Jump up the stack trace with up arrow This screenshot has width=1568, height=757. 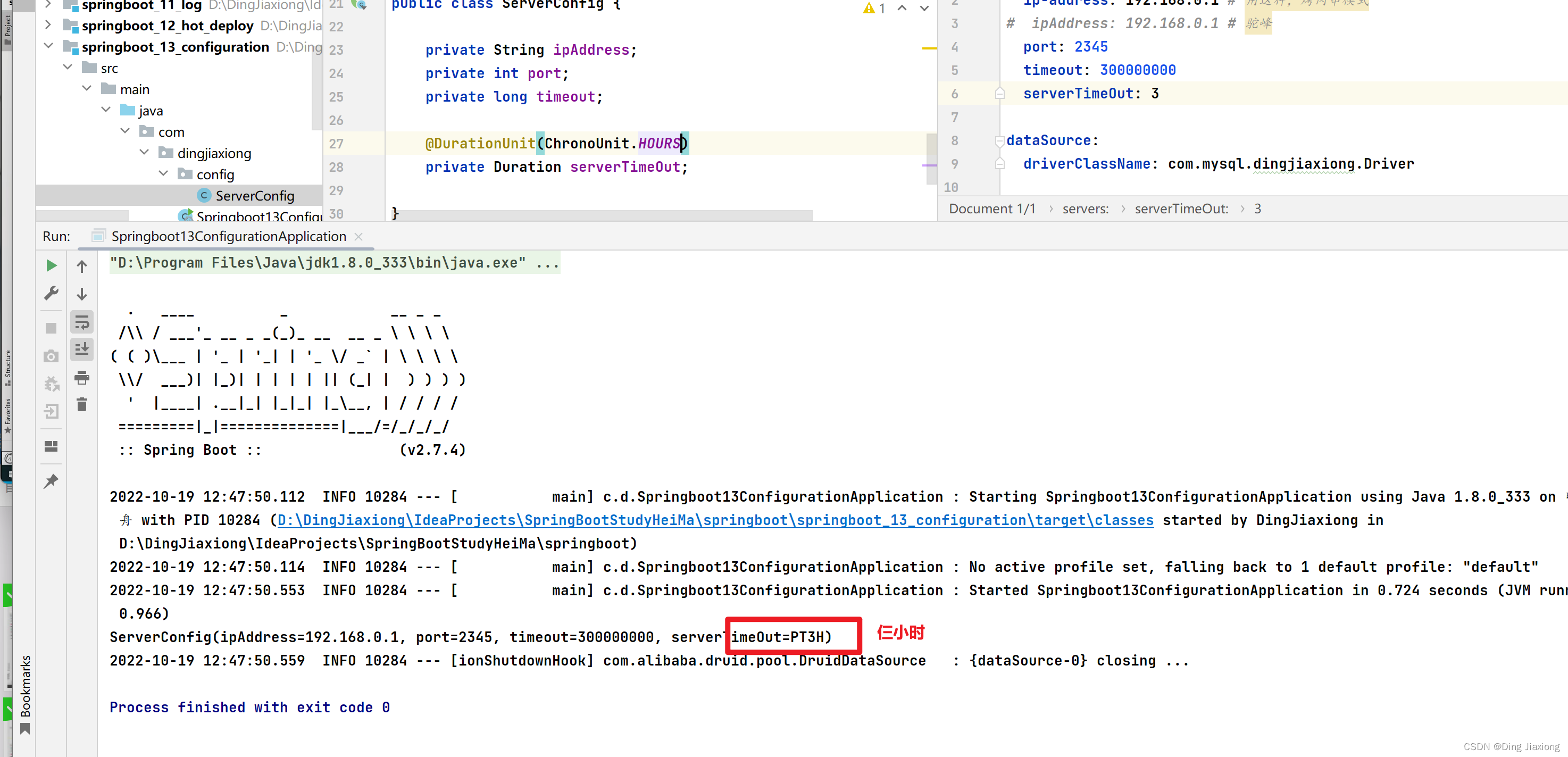(x=81, y=266)
